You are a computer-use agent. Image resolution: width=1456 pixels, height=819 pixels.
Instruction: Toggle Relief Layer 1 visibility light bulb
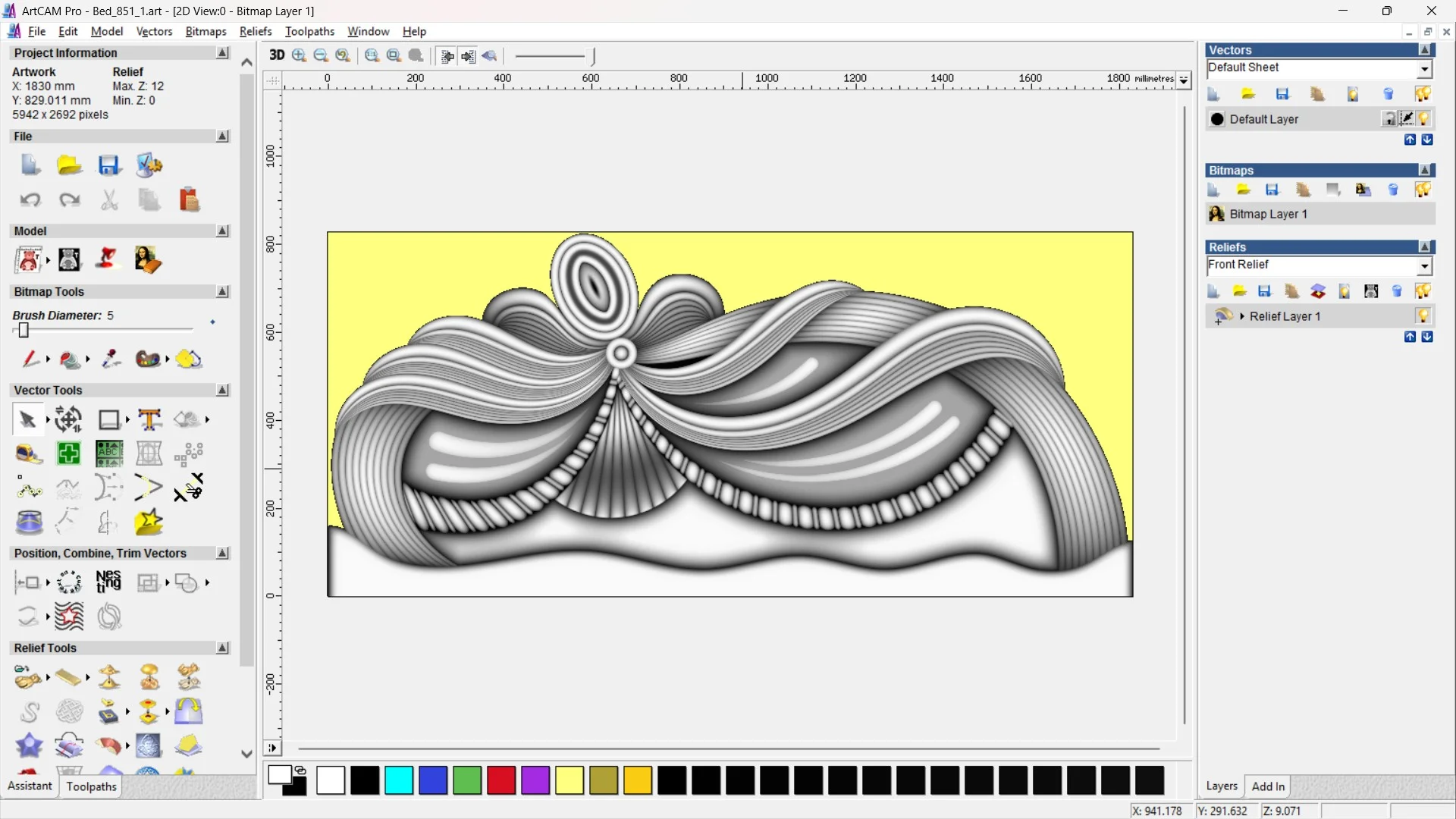[1423, 316]
